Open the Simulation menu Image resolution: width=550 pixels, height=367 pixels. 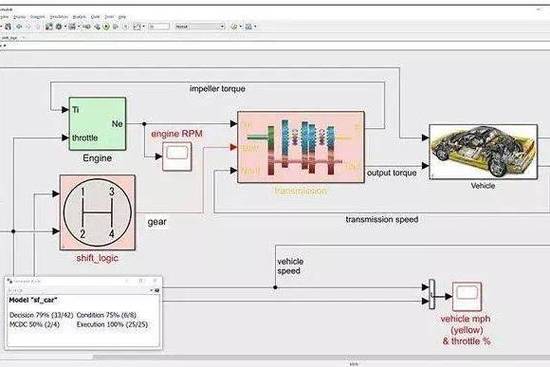tap(59, 17)
